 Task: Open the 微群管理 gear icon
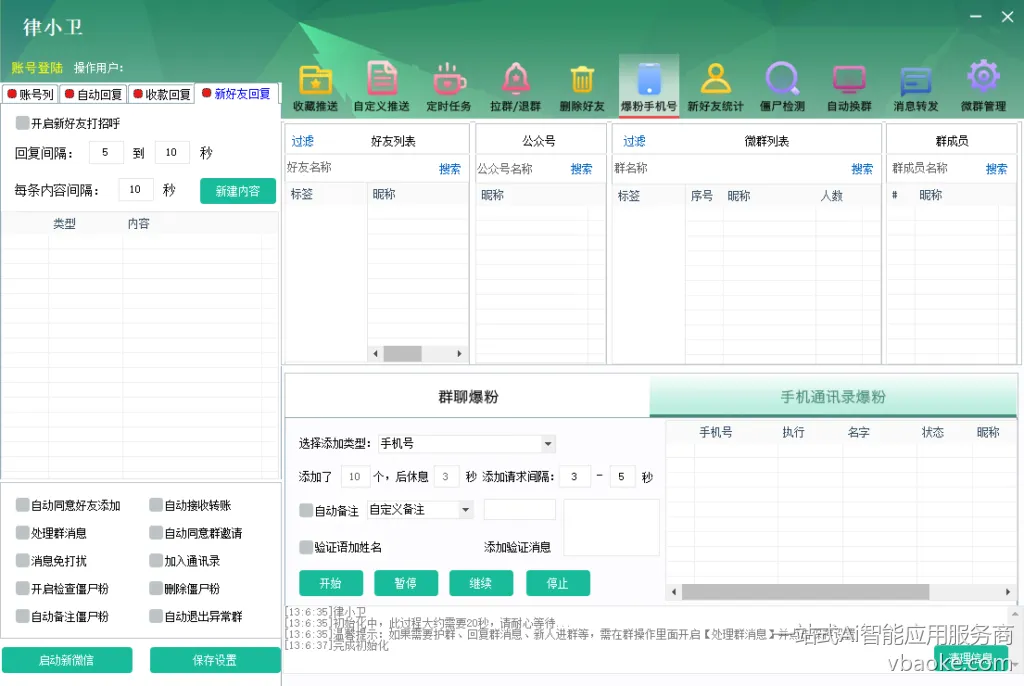coord(984,77)
